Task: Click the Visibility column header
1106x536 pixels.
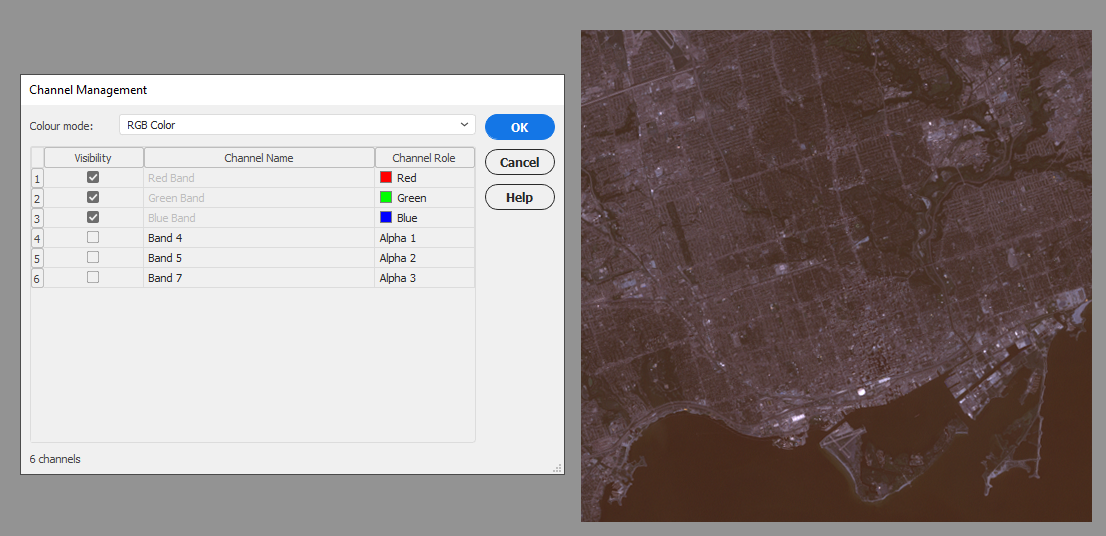Action: (x=94, y=157)
